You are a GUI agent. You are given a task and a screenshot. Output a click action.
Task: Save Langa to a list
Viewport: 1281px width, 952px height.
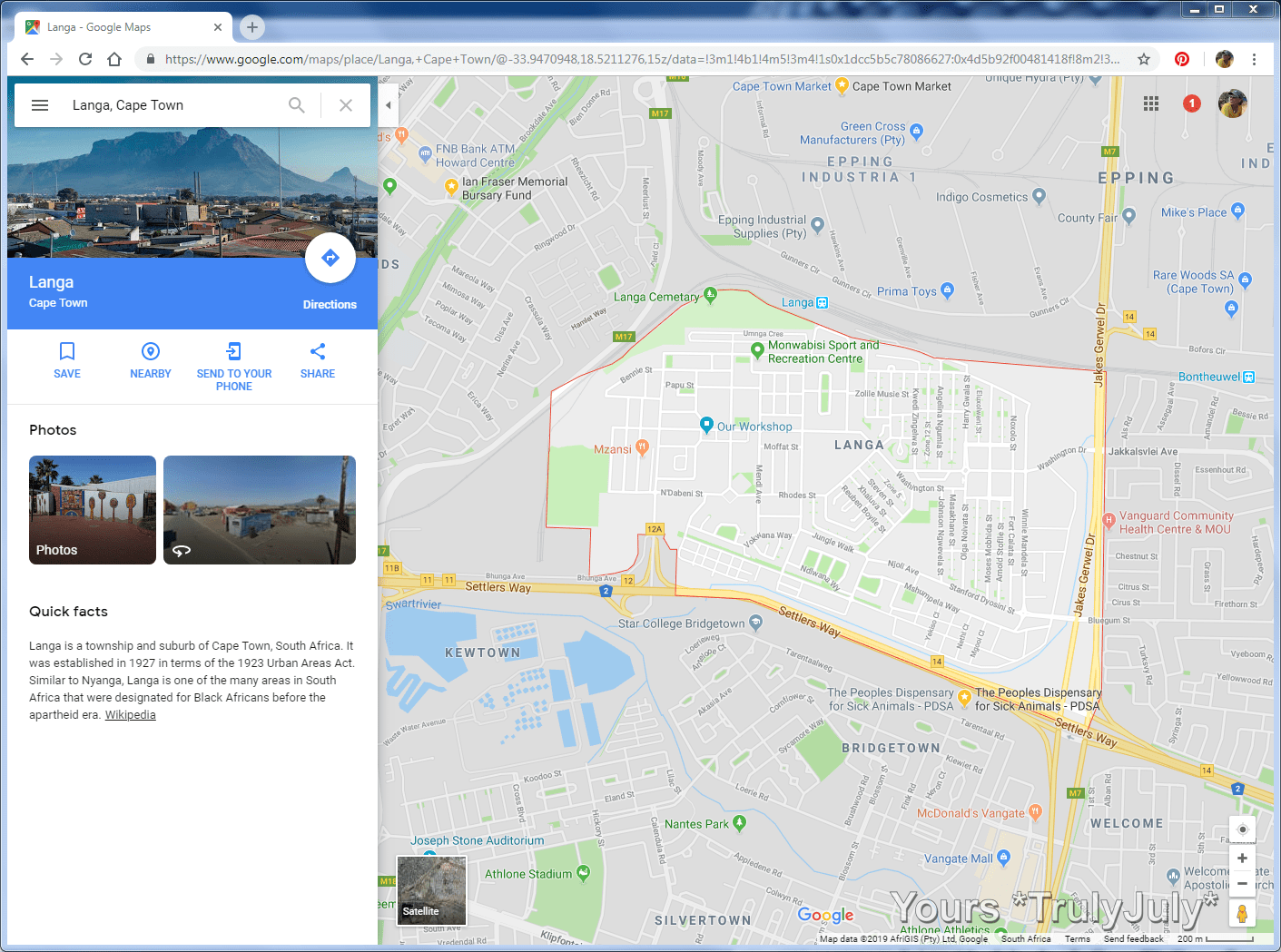click(66, 360)
